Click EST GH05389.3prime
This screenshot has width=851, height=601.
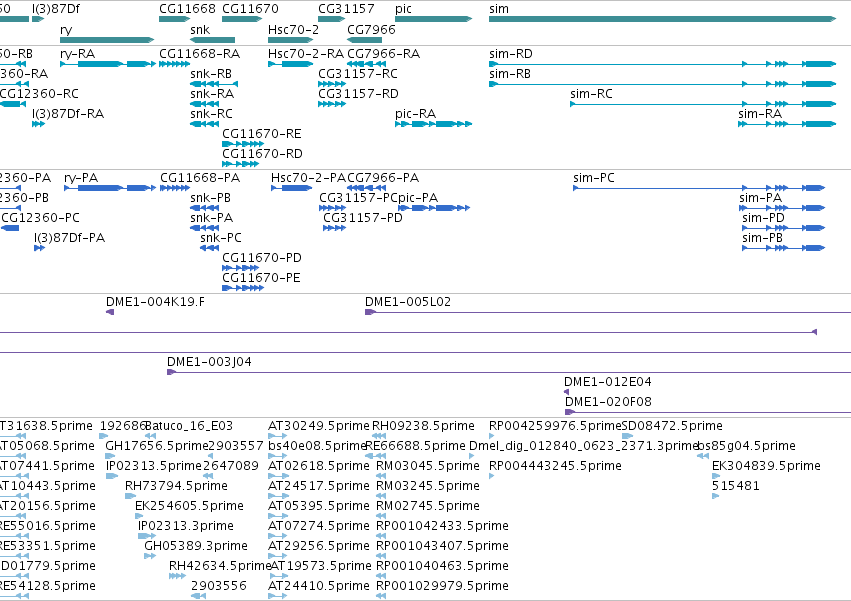point(150,555)
